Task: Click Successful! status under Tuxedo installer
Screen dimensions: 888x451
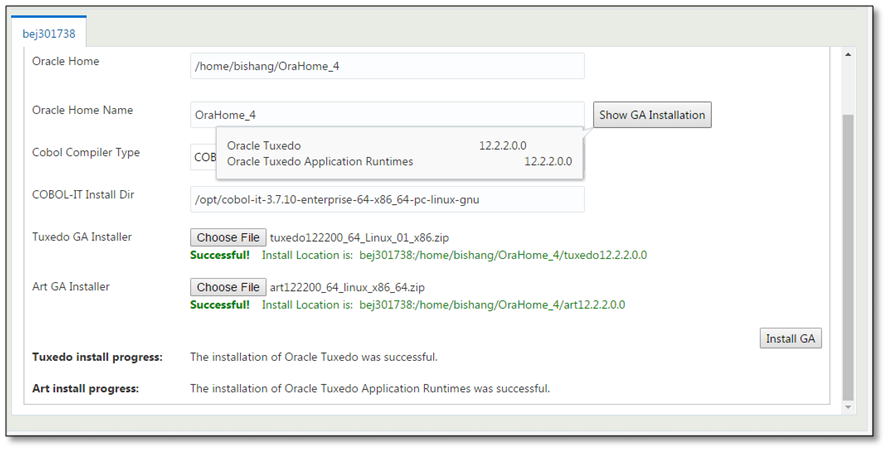Action: [x=220, y=255]
